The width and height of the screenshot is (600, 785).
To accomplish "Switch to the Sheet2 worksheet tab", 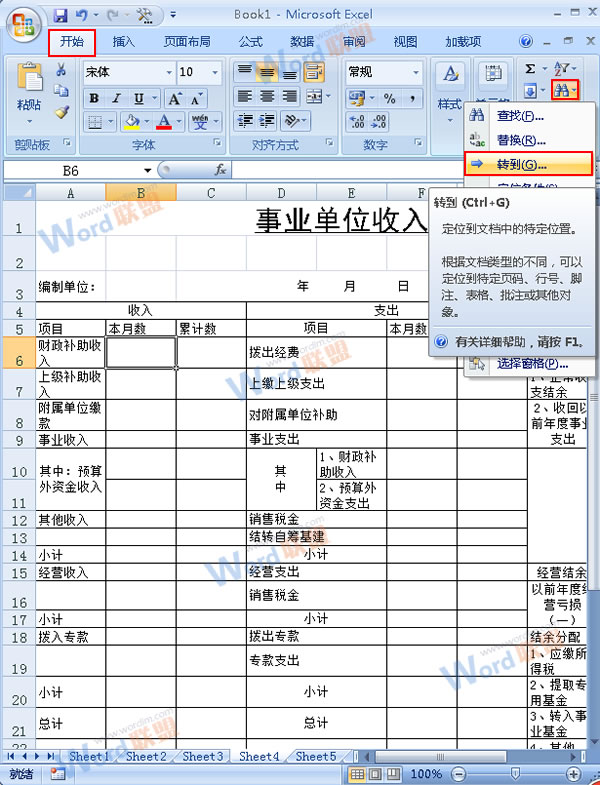I will point(146,757).
